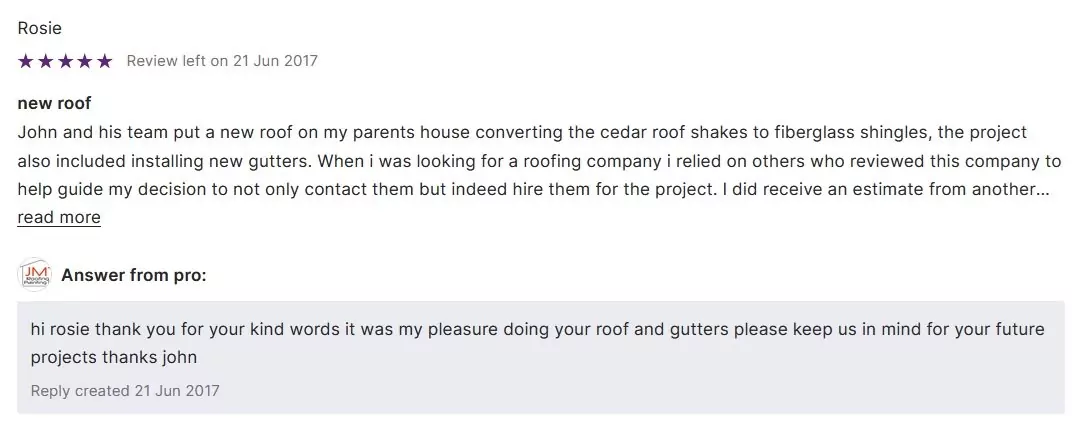The height and width of the screenshot is (430, 1084).
Task: Click the third, middle rating star
Action: [65, 61]
